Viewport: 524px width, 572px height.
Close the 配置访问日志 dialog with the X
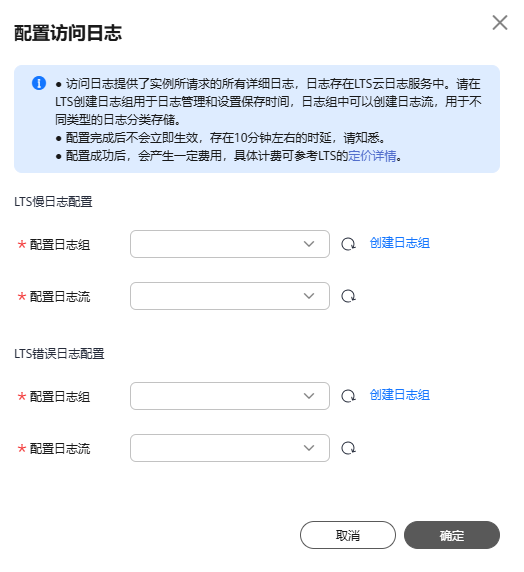pos(500,23)
